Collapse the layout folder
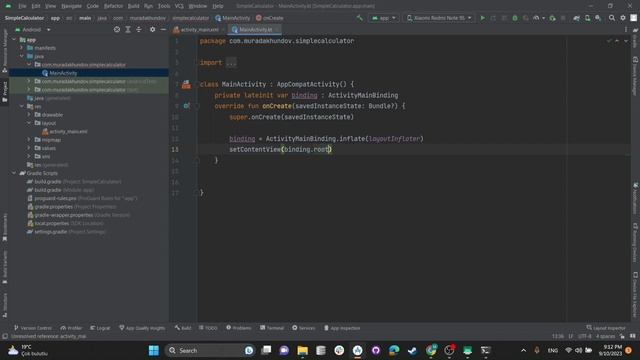This screenshot has height=360, width=640. click(29, 123)
